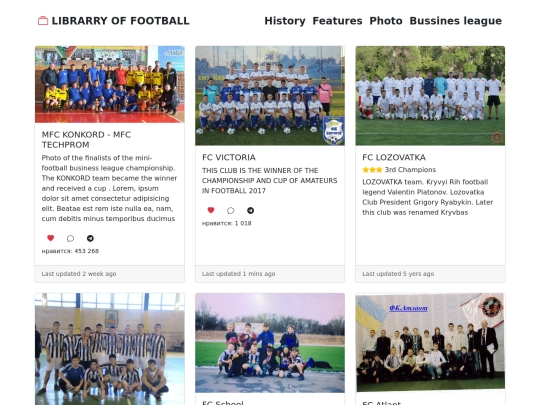Open the MFC KONKORD - MFC TECHPROM heading
The image size is (540, 405).
coord(86,139)
